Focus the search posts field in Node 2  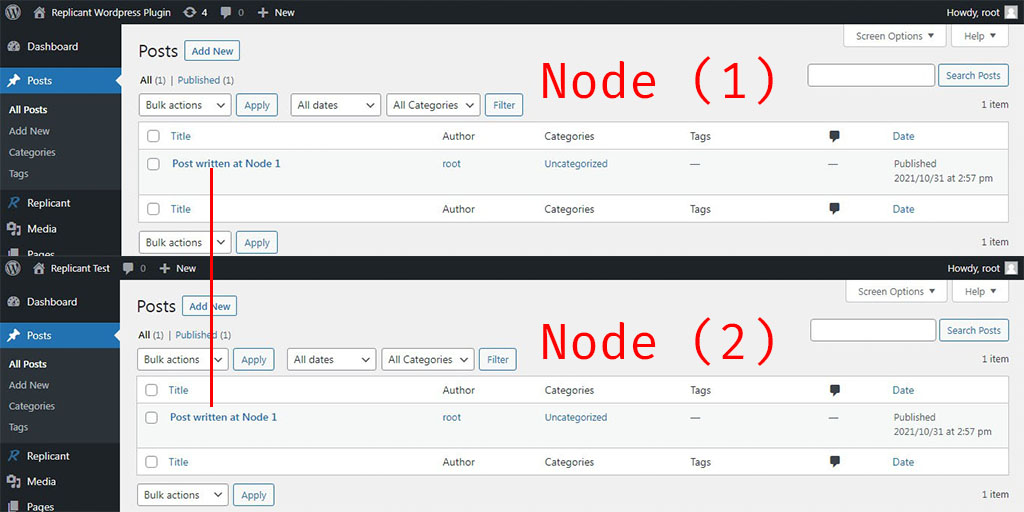click(x=873, y=330)
